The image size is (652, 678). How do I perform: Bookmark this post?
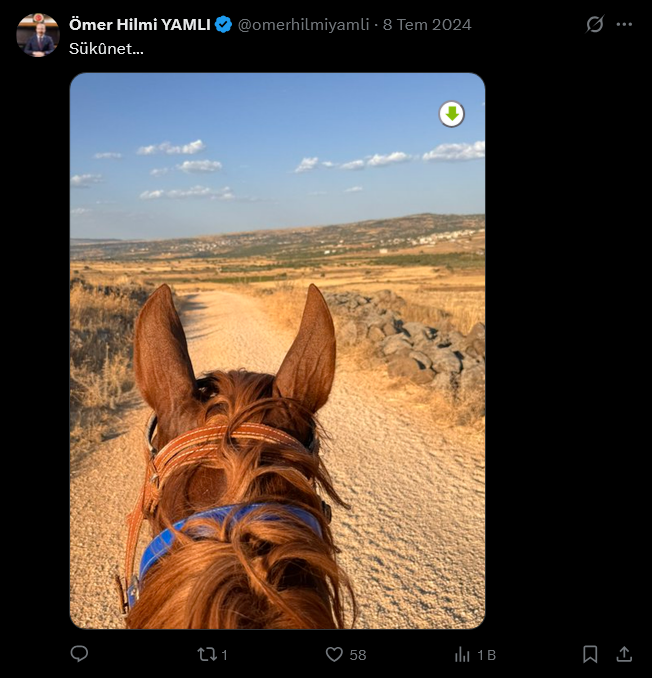(x=590, y=654)
